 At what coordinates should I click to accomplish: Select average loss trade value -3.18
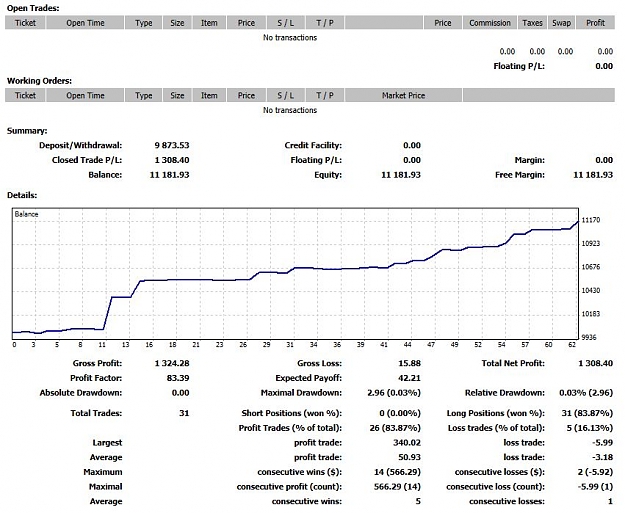tap(602, 457)
